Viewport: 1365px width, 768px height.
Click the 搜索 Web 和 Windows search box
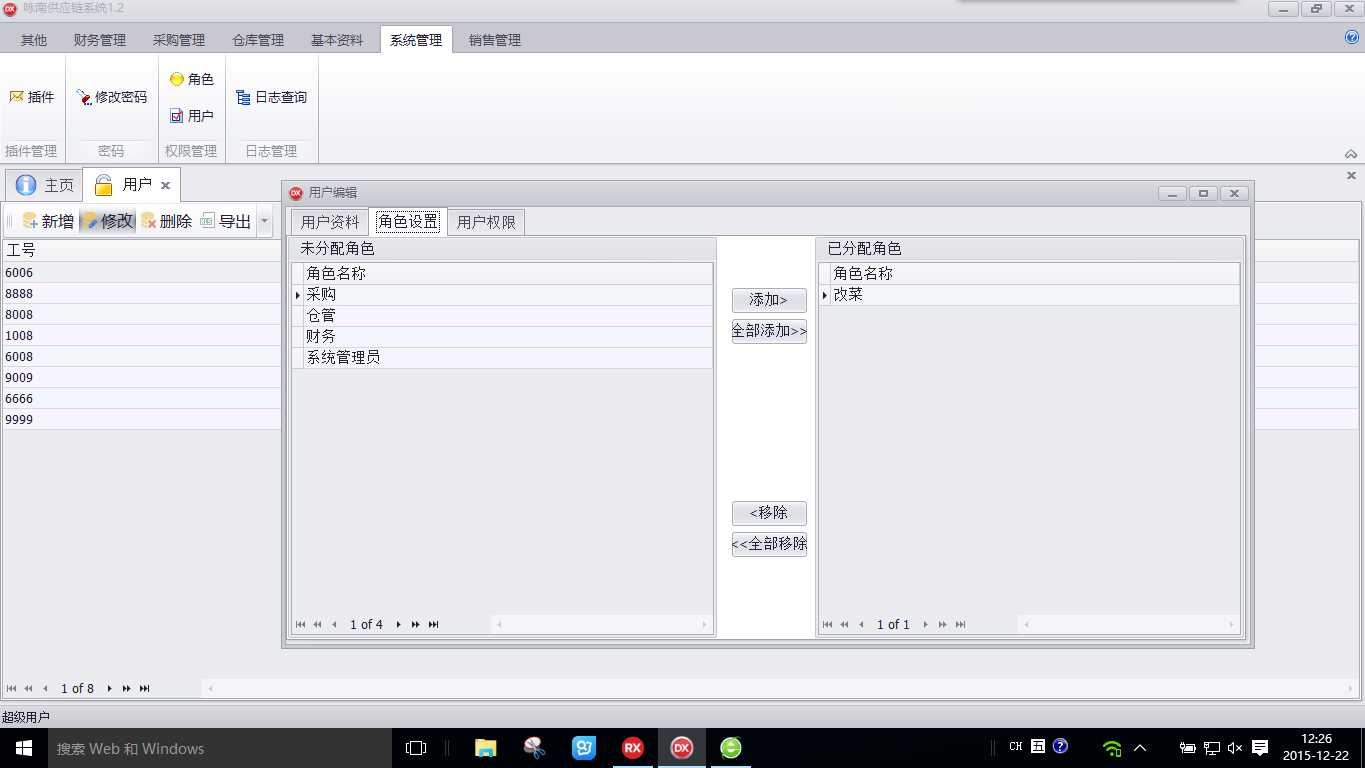point(219,748)
